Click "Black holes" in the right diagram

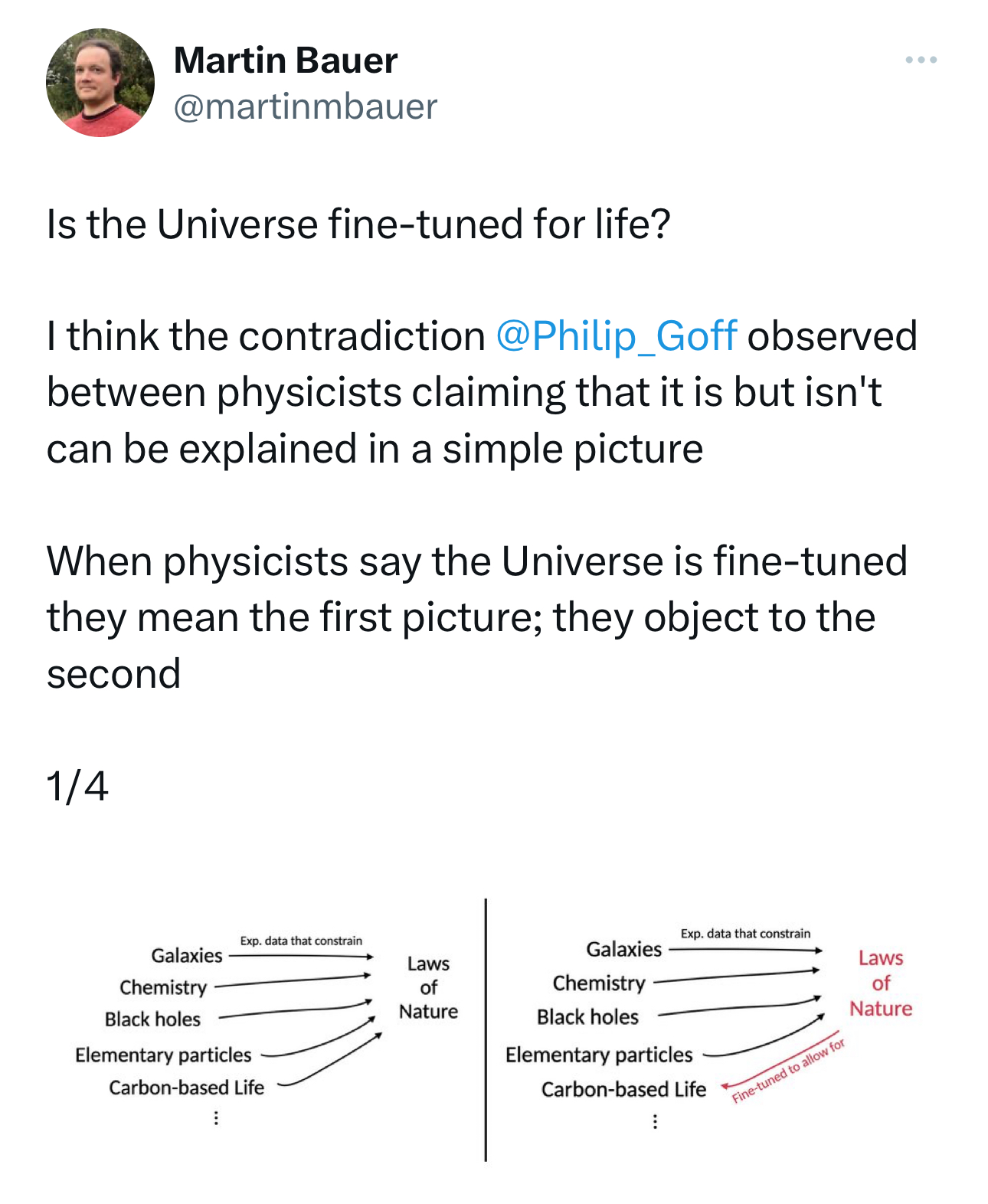(587, 1017)
